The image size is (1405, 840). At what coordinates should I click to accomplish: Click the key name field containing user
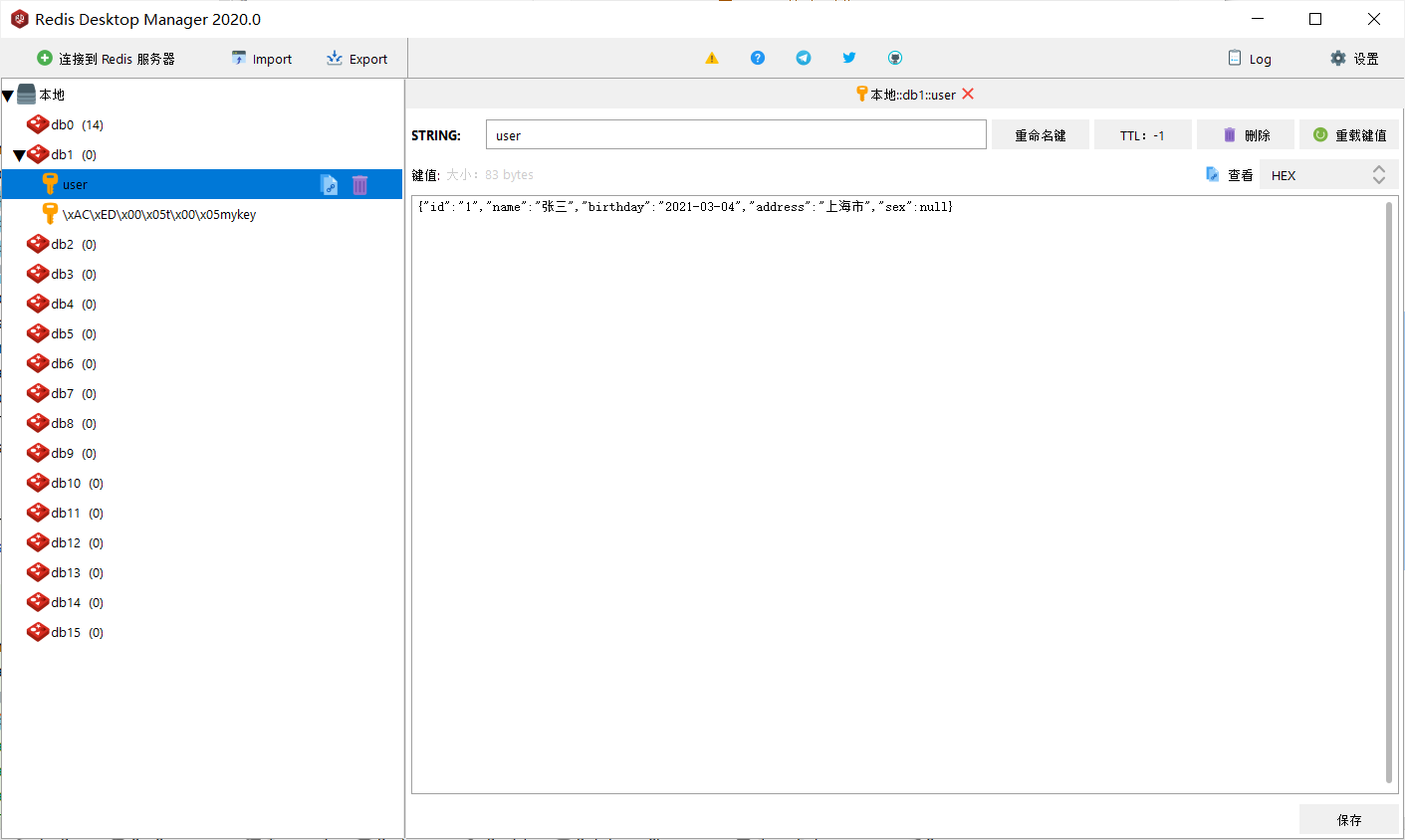[736, 134]
